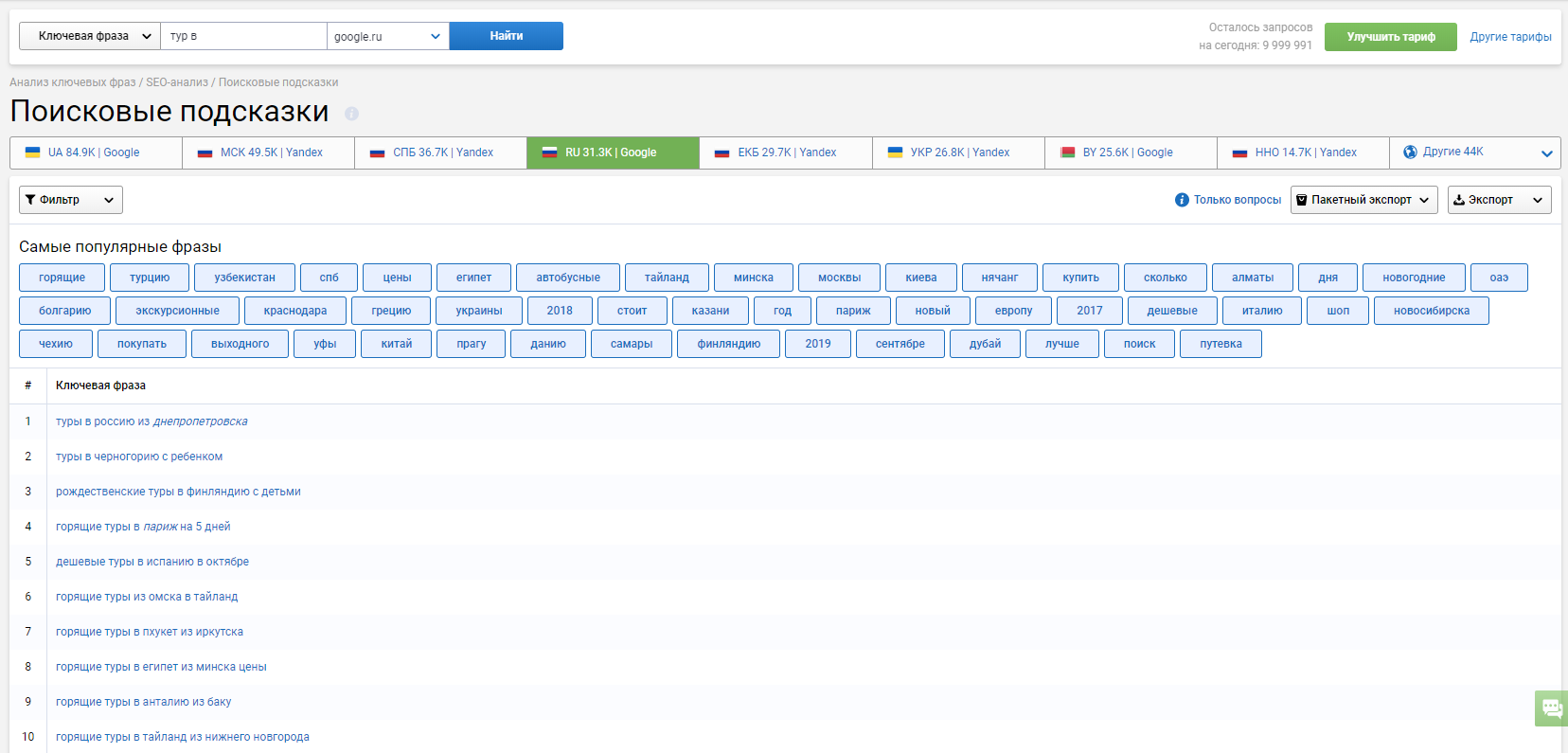1568x753 pixels.
Task: Click the info icon next to Только вопросы
Action: tap(1182, 200)
